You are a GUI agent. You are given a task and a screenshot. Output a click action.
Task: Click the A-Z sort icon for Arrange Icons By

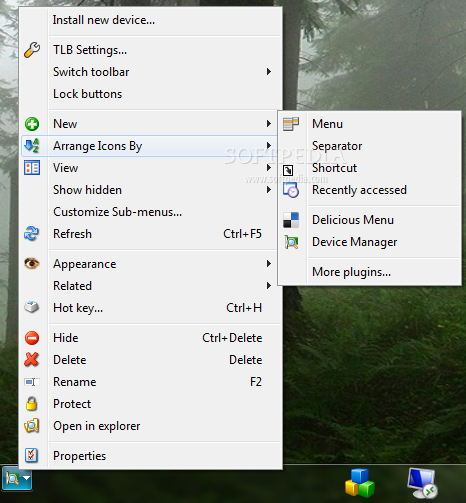(32, 146)
